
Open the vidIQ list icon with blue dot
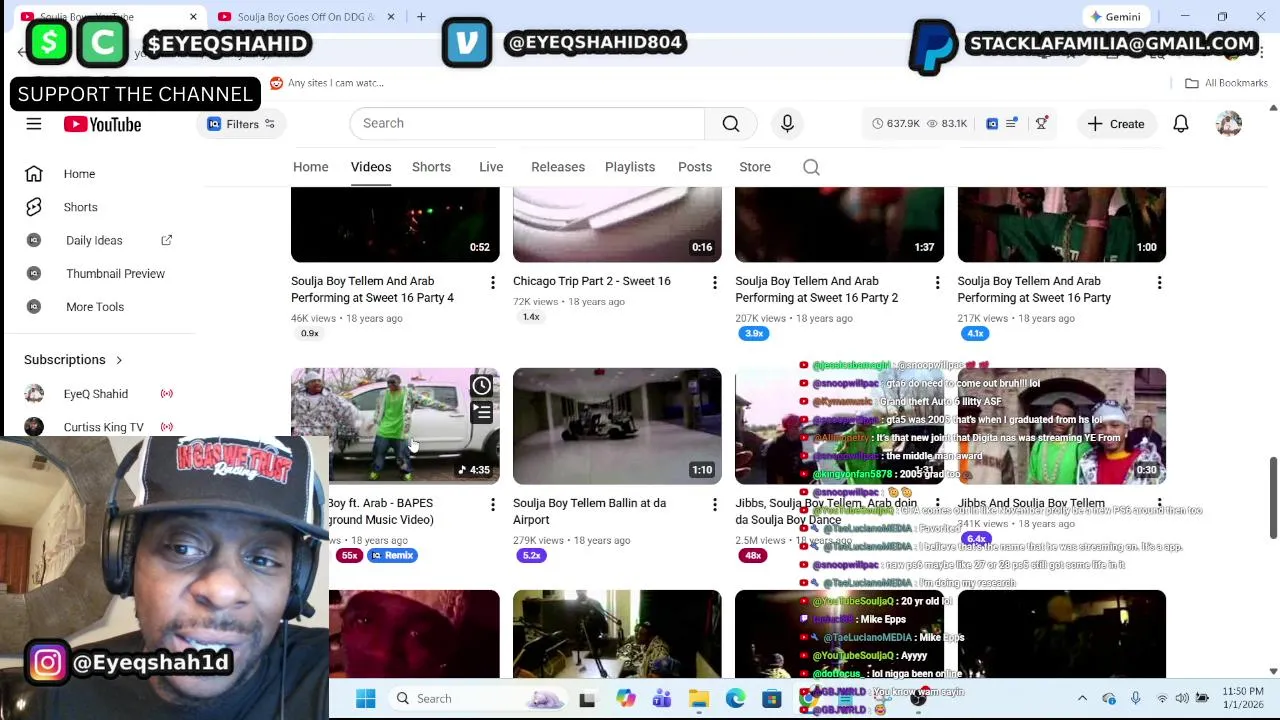[x=1012, y=124]
